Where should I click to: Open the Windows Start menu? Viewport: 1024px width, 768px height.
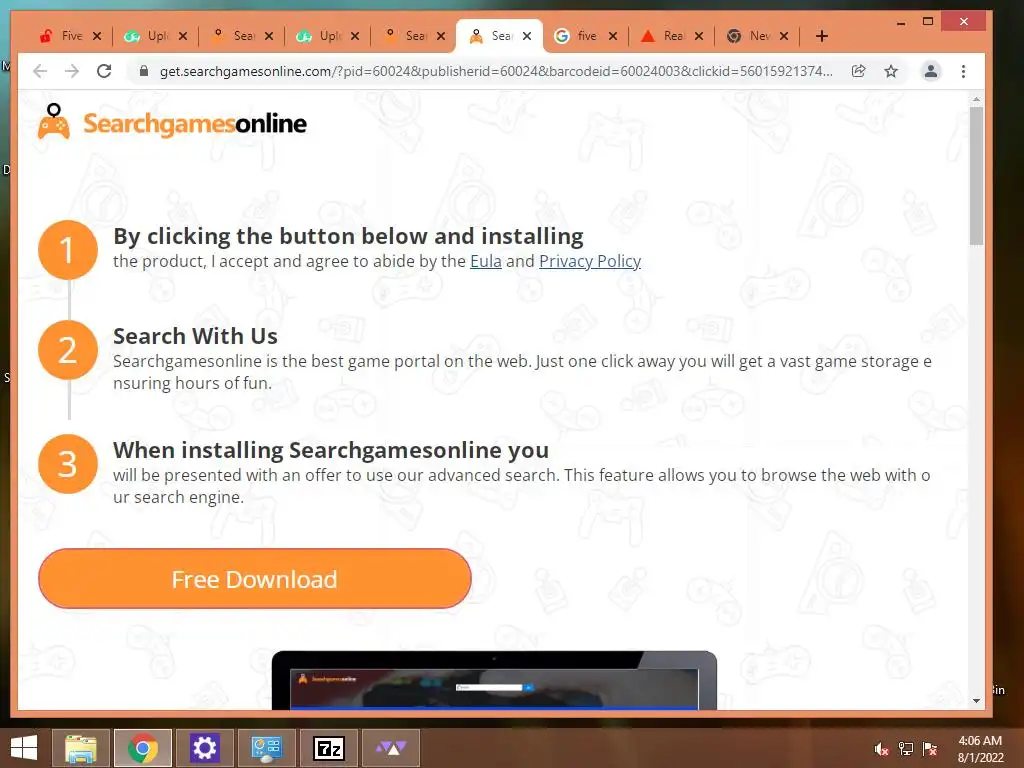(x=24, y=748)
